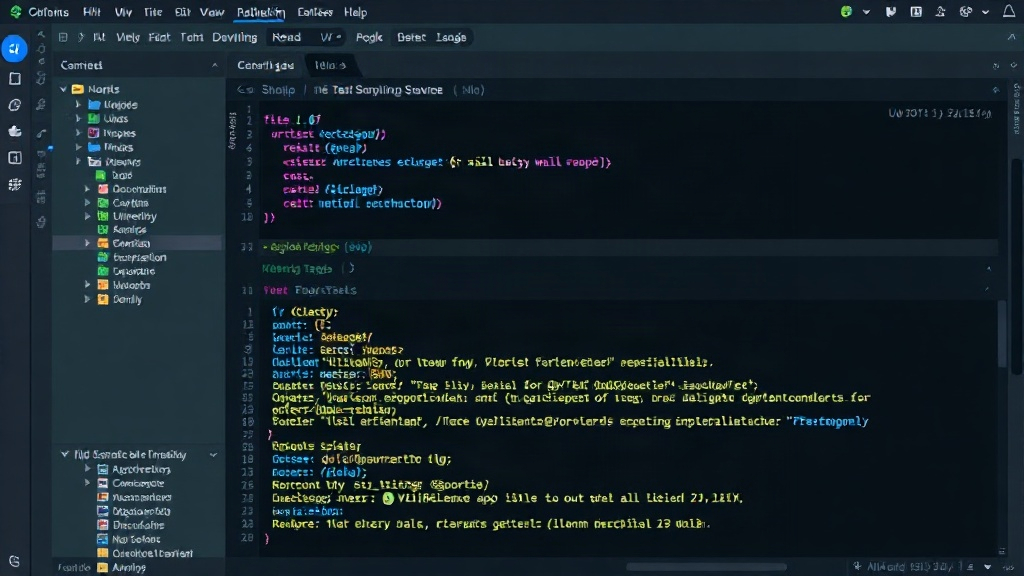This screenshot has width=1024, height=576.
Task: Open the split-panel layout icon in activity bar
Action: coord(14,158)
